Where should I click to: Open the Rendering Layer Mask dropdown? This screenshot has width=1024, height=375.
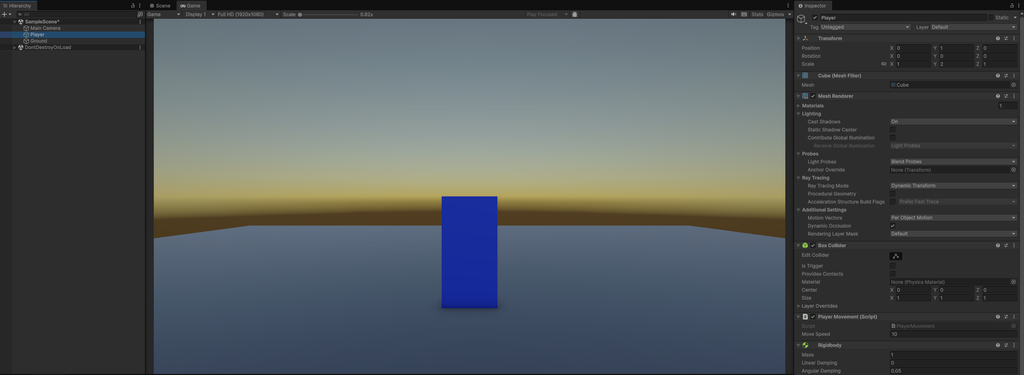[x=953, y=234]
